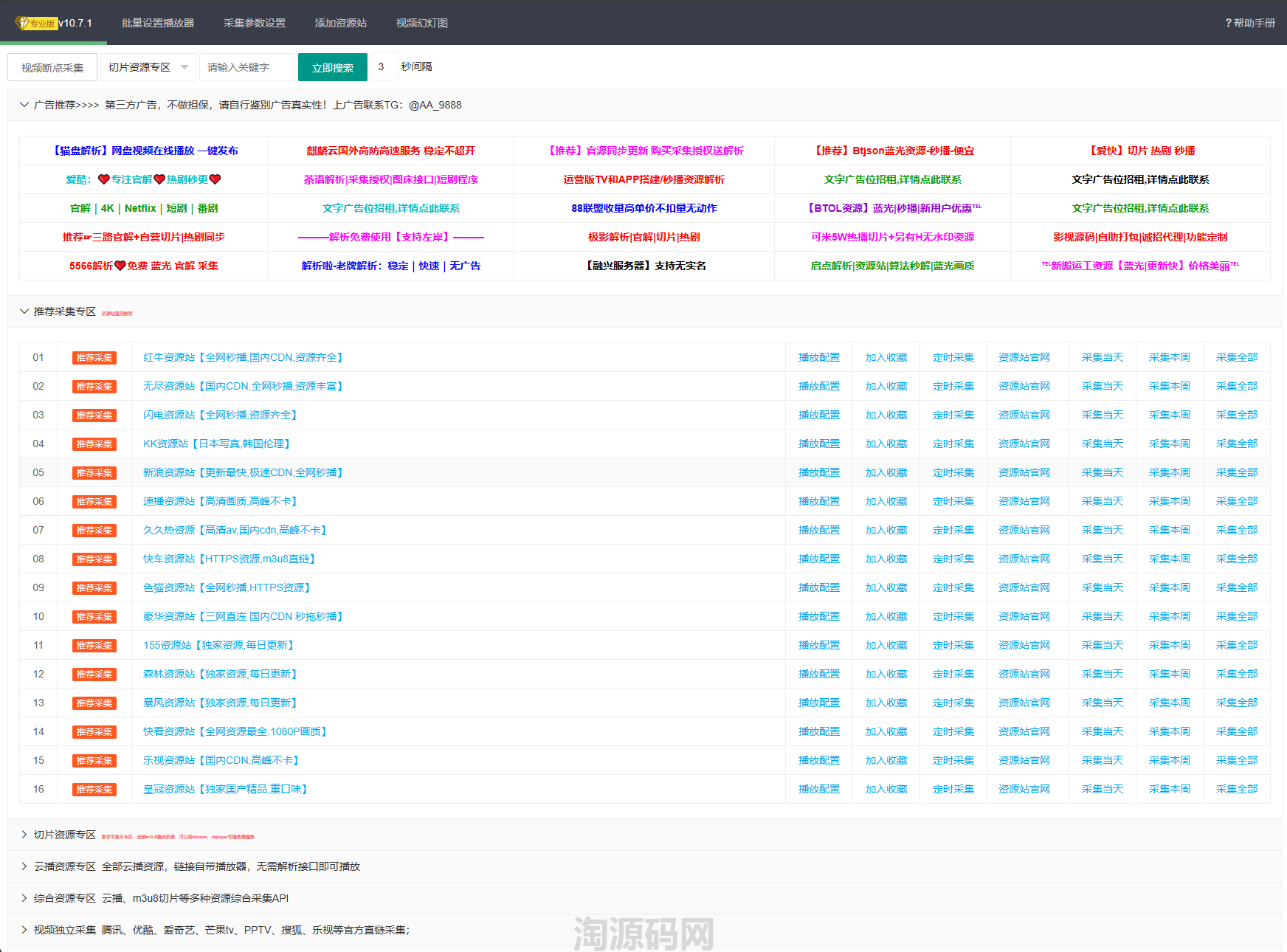Click the 视频断点采集 button

tap(52, 67)
